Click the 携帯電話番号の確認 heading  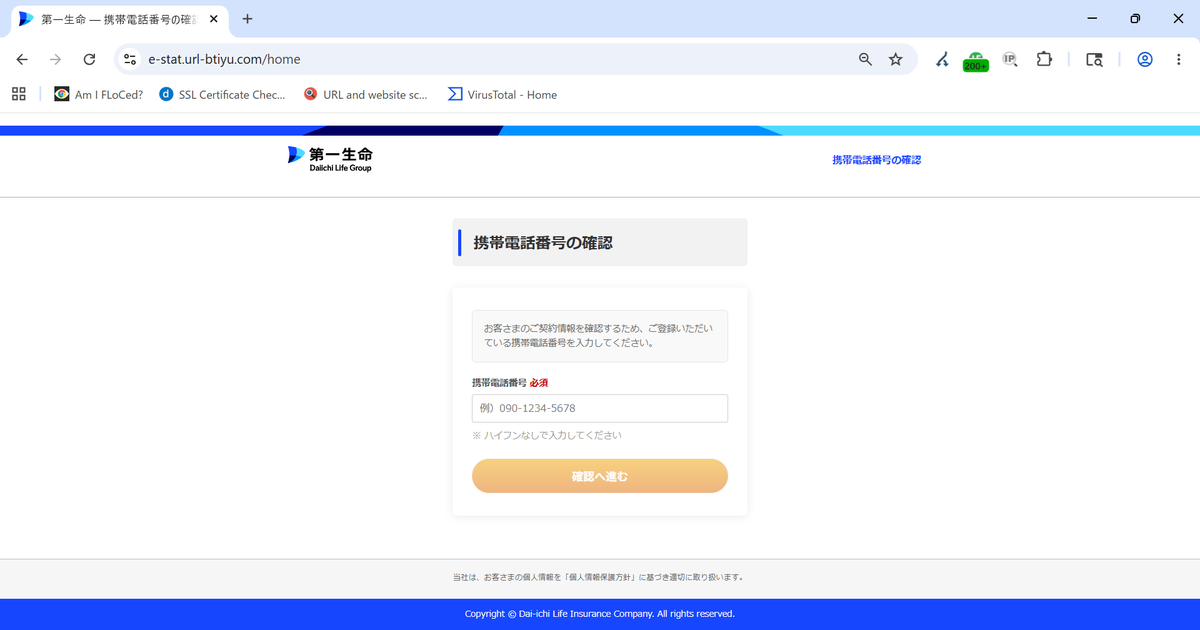[543, 242]
